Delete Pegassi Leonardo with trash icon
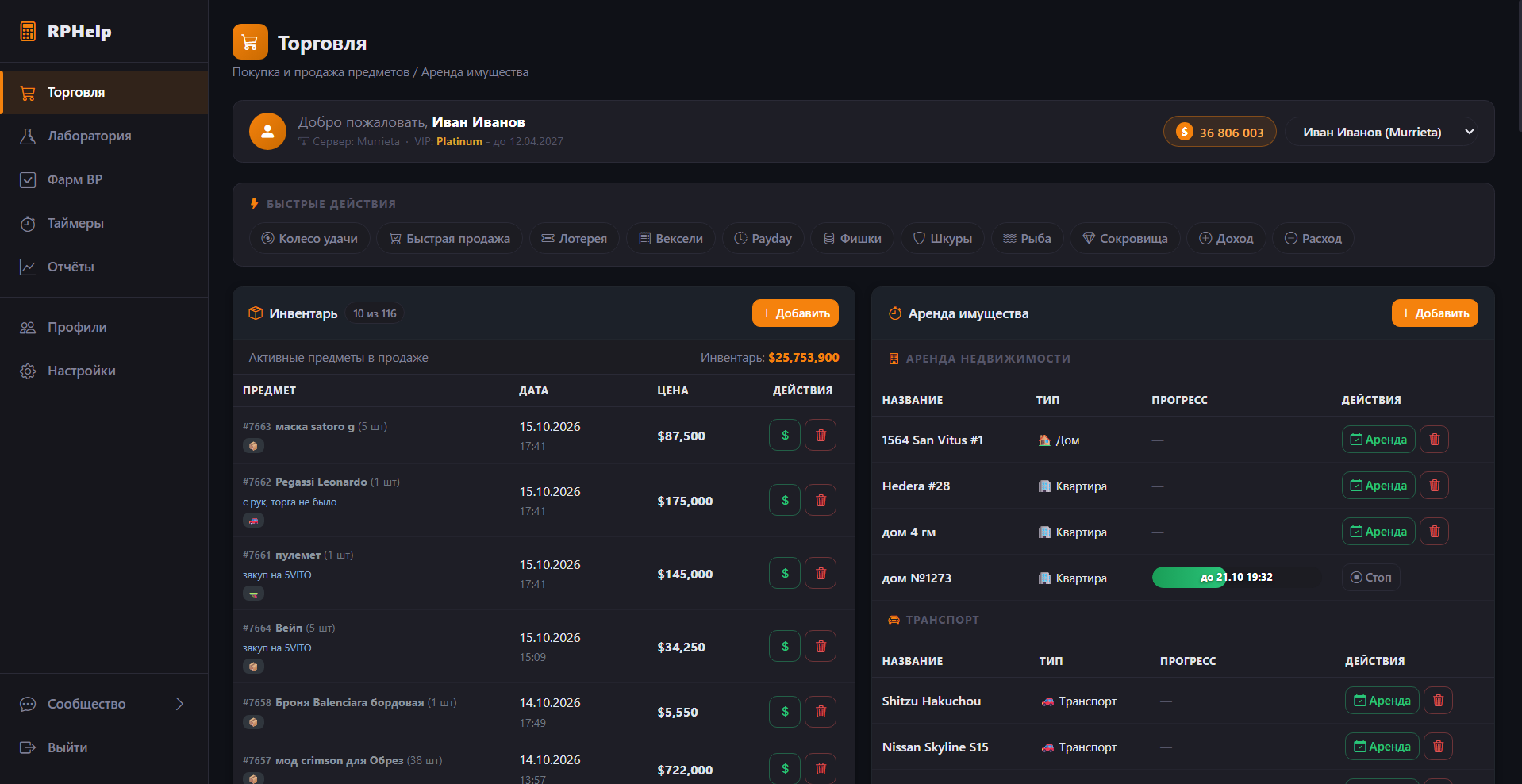This screenshot has width=1522, height=784. 821,500
